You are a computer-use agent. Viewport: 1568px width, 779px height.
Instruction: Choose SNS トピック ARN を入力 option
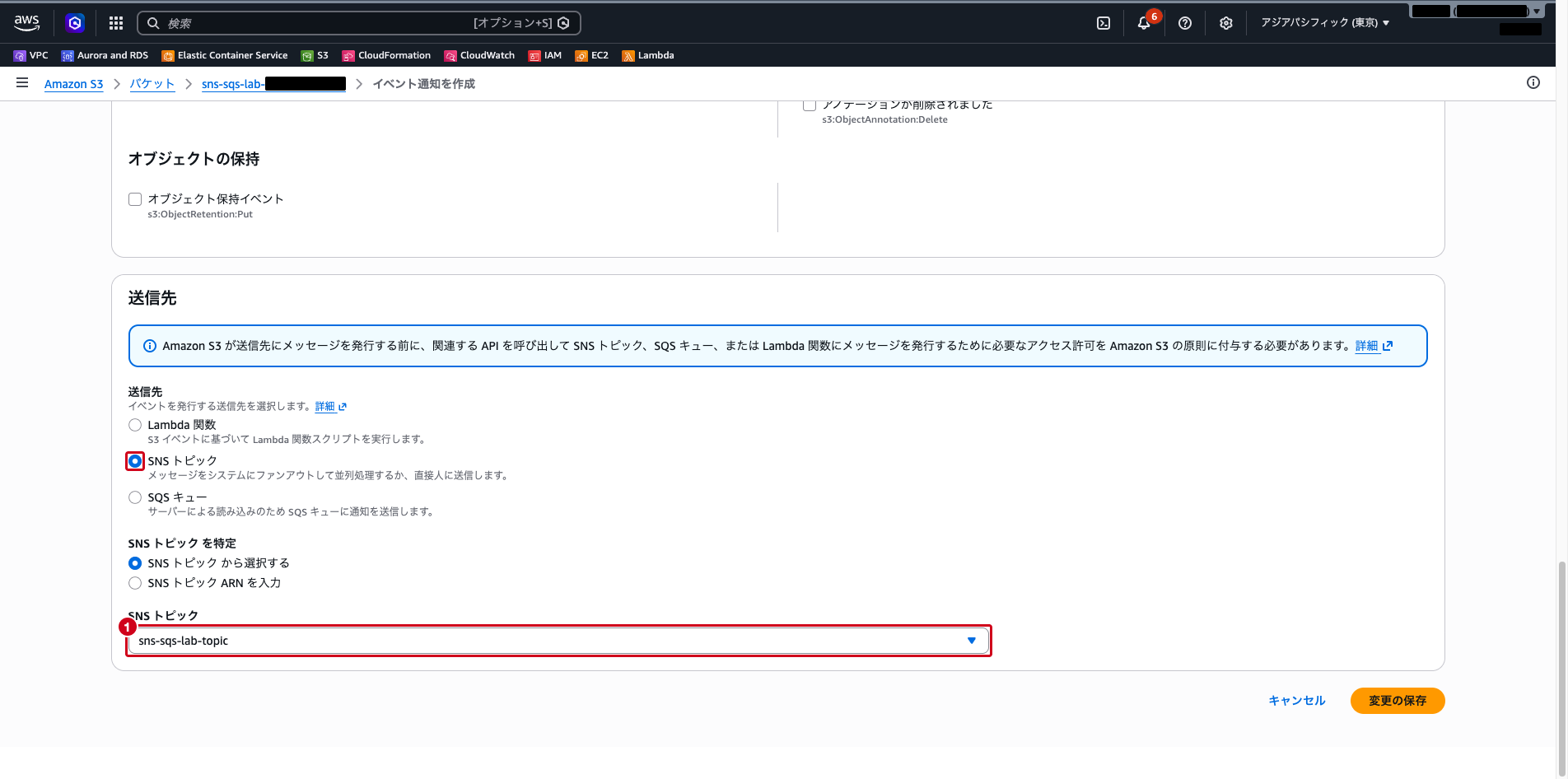click(135, 583)
